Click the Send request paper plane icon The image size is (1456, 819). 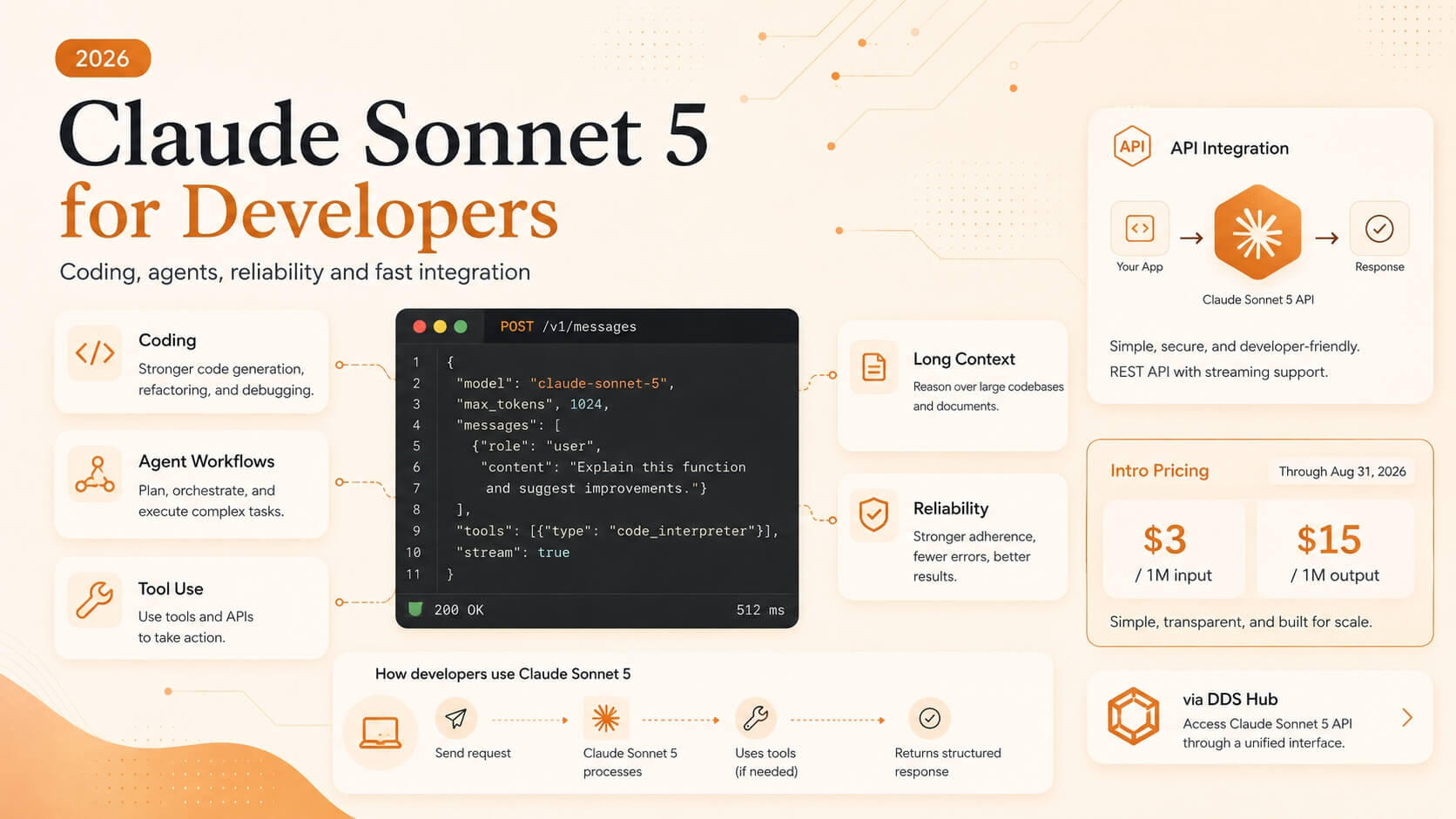coord(456,718)
